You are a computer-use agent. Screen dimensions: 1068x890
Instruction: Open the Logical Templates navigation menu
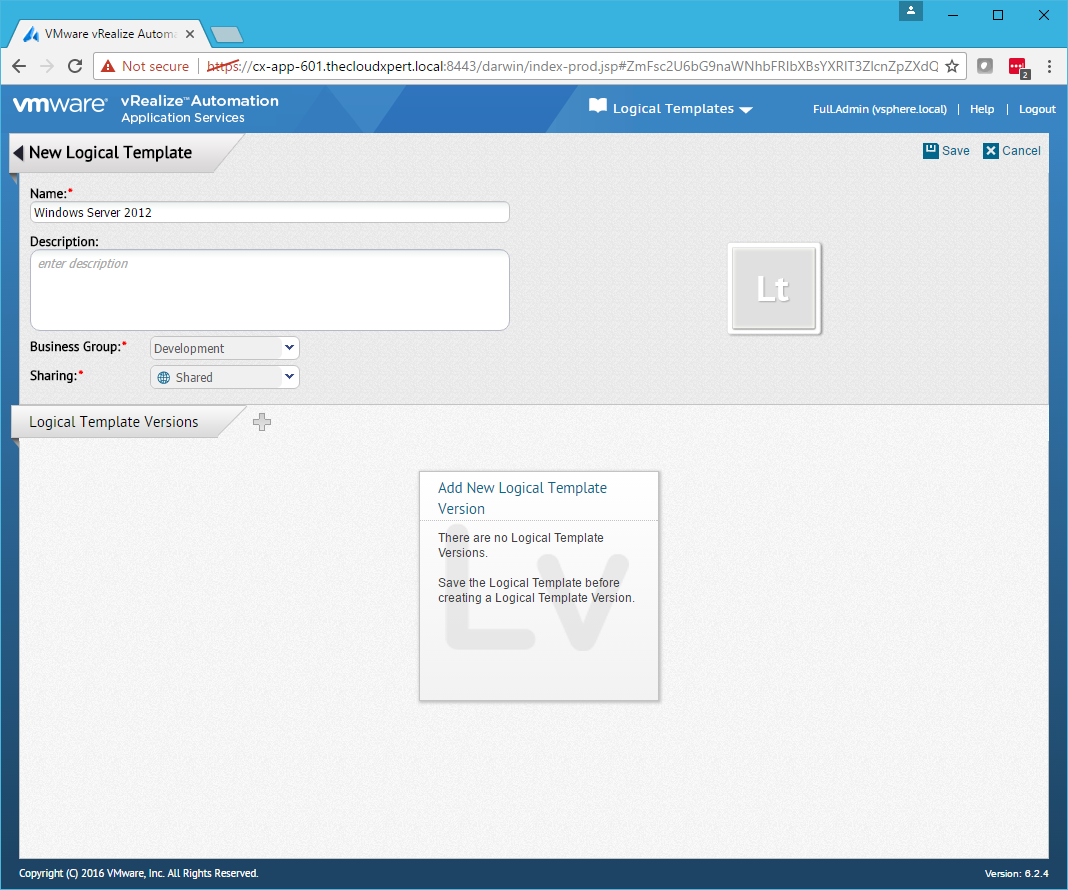click(x=671, y=108)
